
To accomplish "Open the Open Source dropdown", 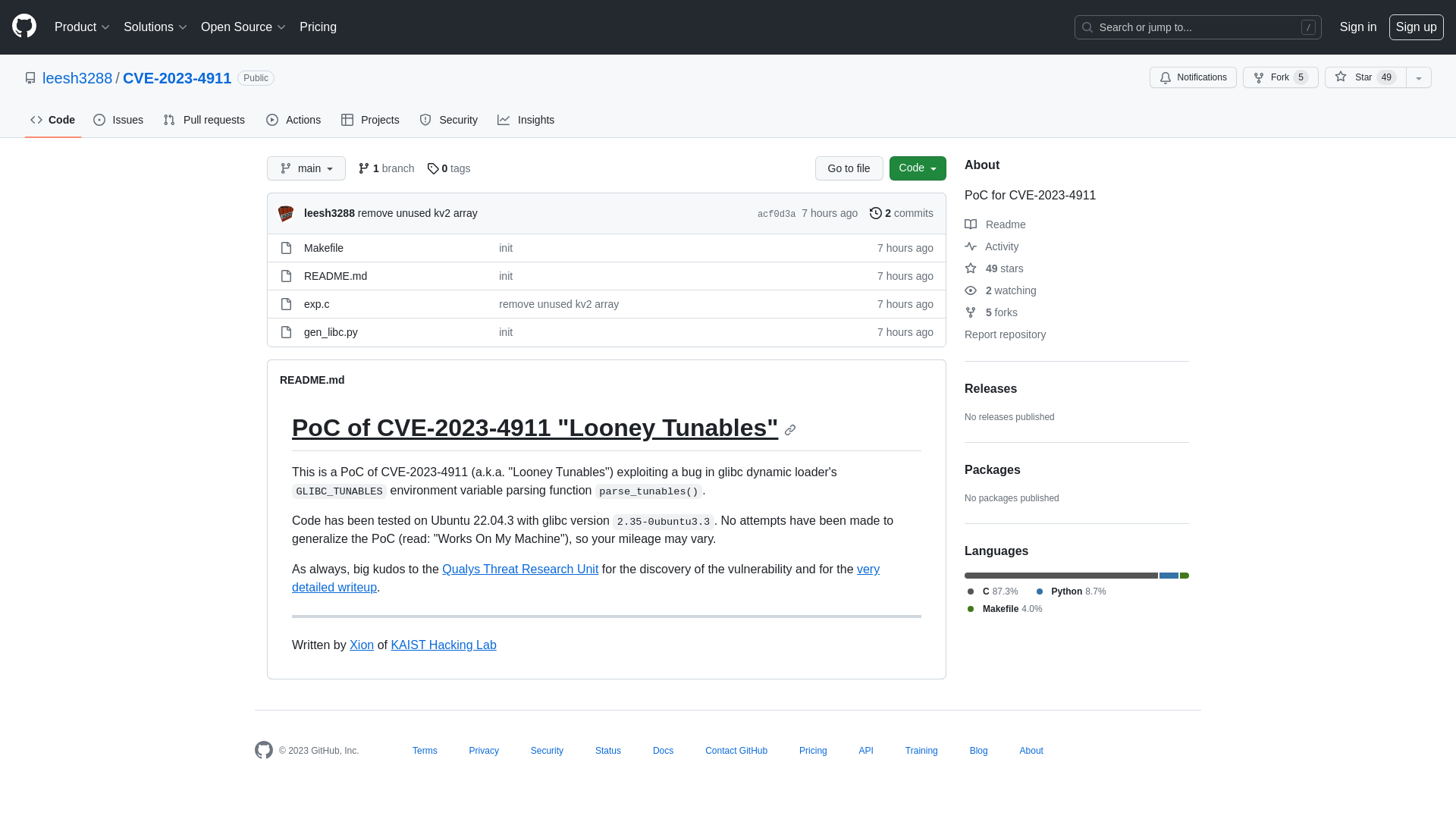I will (x=243, y=27).
